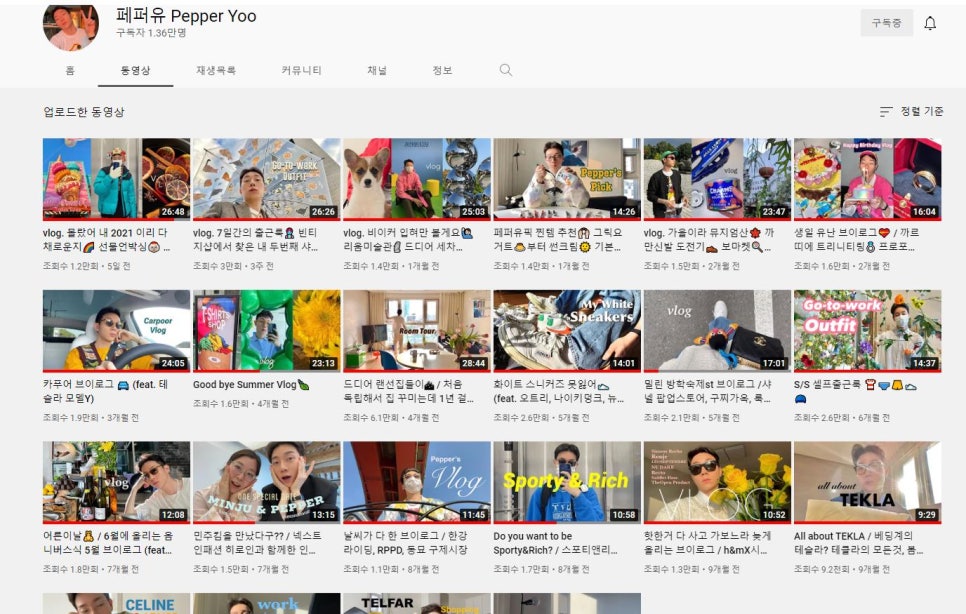Play the Carpoor Vlog 24:05 thumbnail
The height and width of the screenshot is (614, 966).
[x=116, y=331]
